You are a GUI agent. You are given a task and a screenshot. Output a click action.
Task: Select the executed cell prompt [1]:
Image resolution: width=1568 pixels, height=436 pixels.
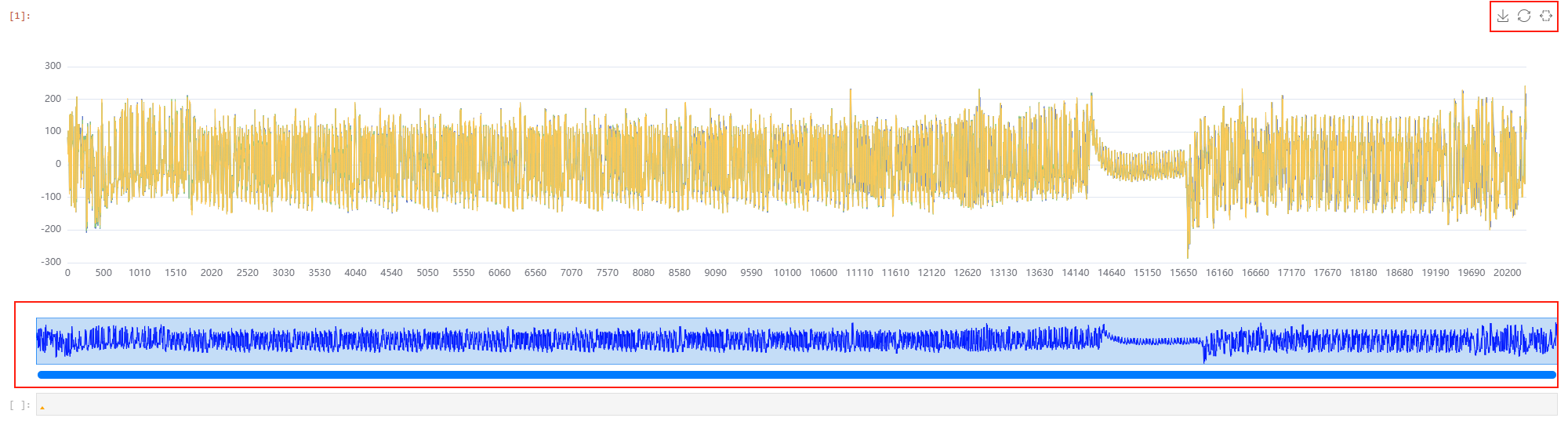click(20, 16)
